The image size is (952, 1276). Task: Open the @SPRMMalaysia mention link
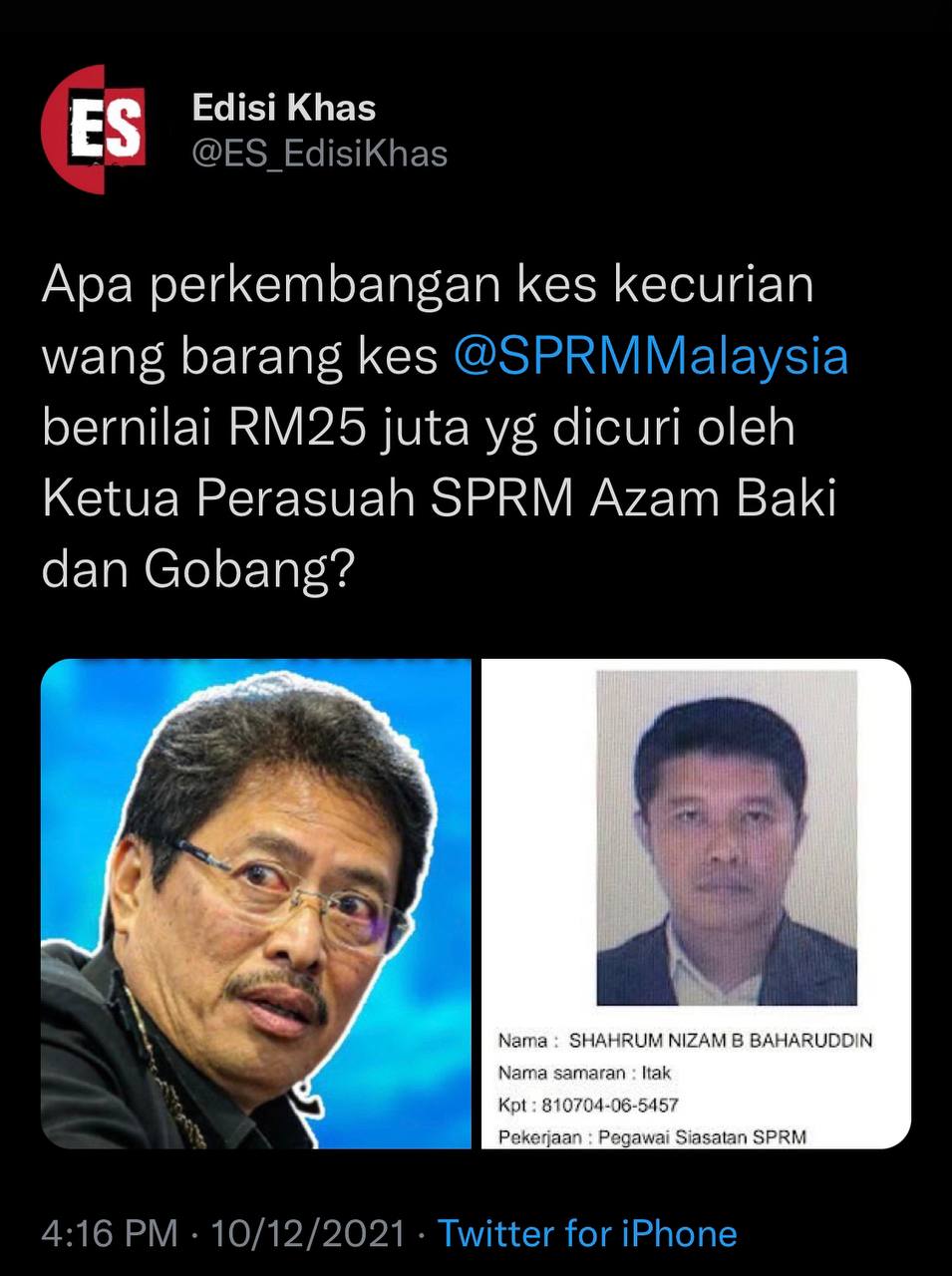pos(650,356)
